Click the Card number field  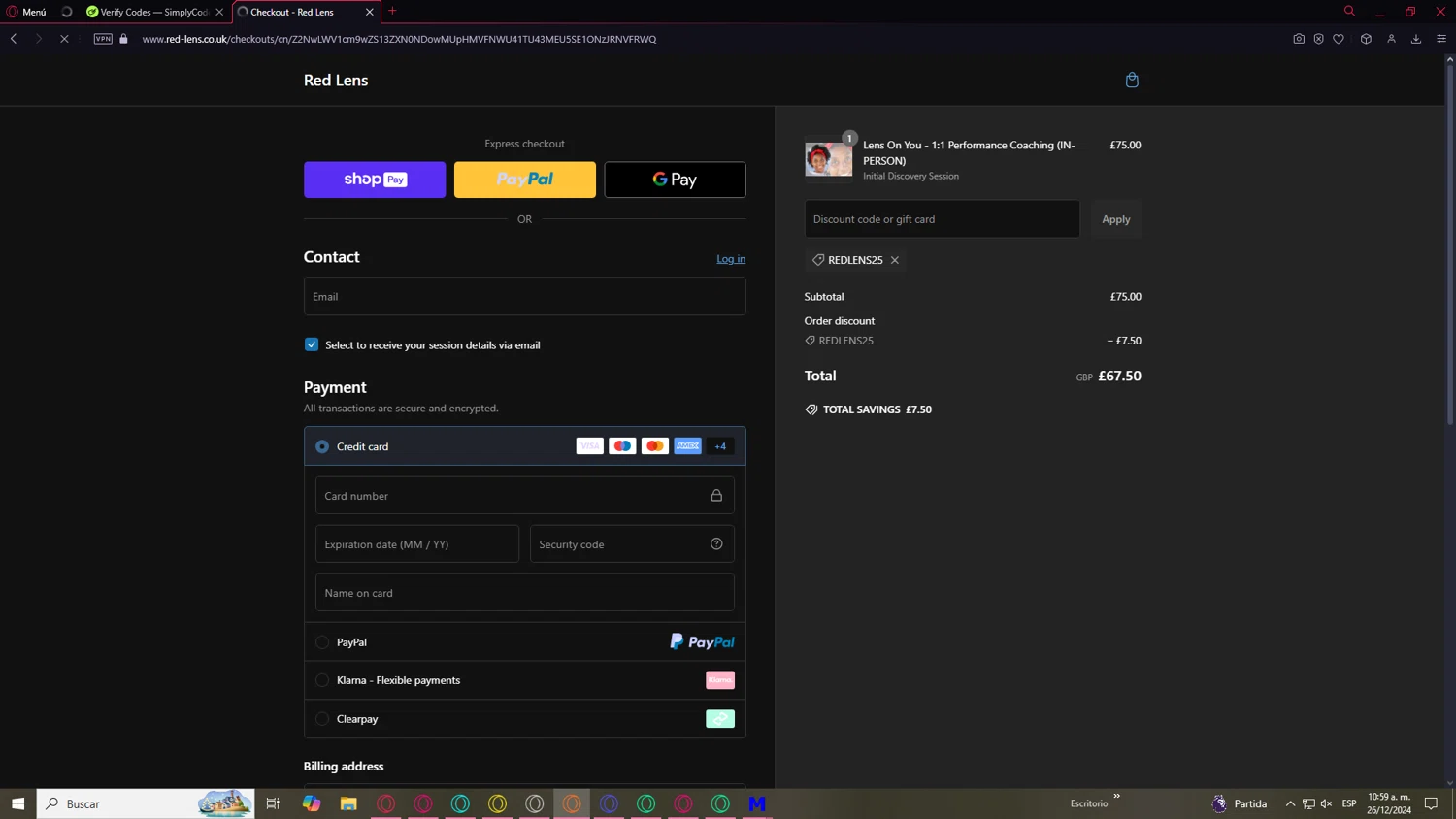[x=525, y=495]
